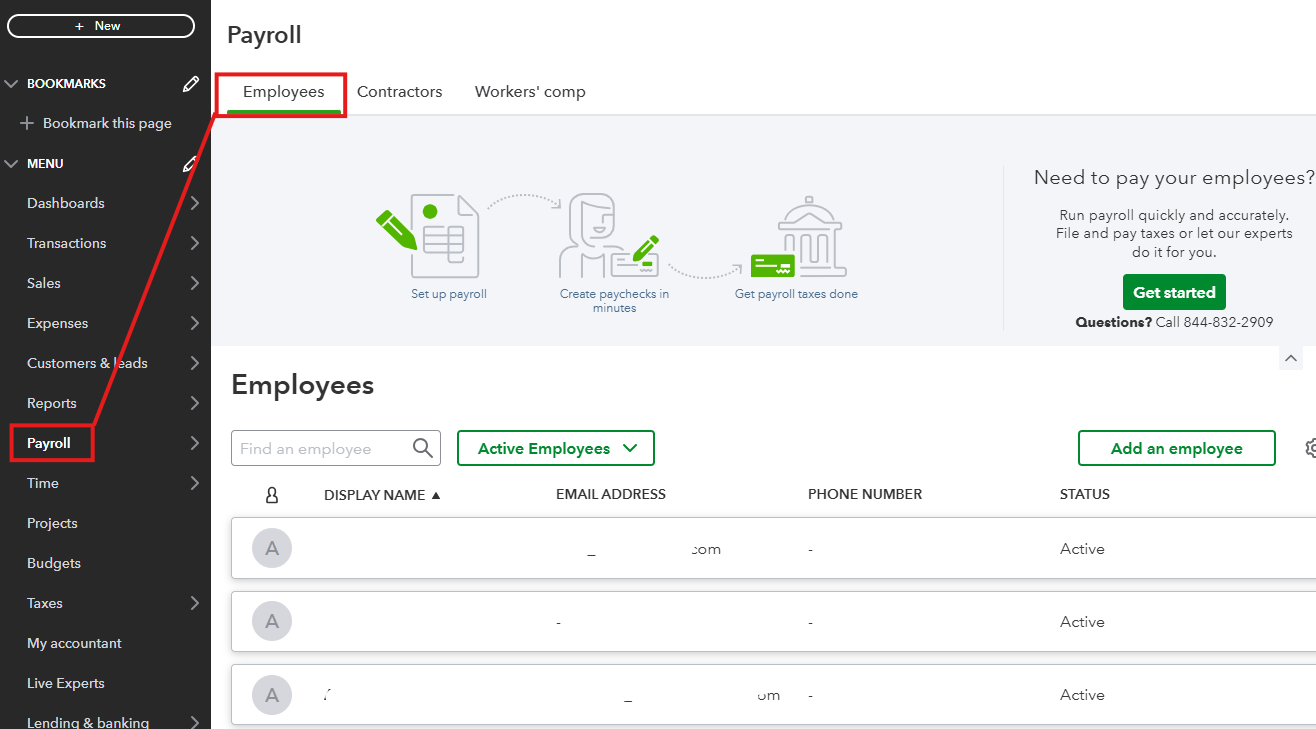Expand the Dashboards submenu arrow

click(194, 204)
